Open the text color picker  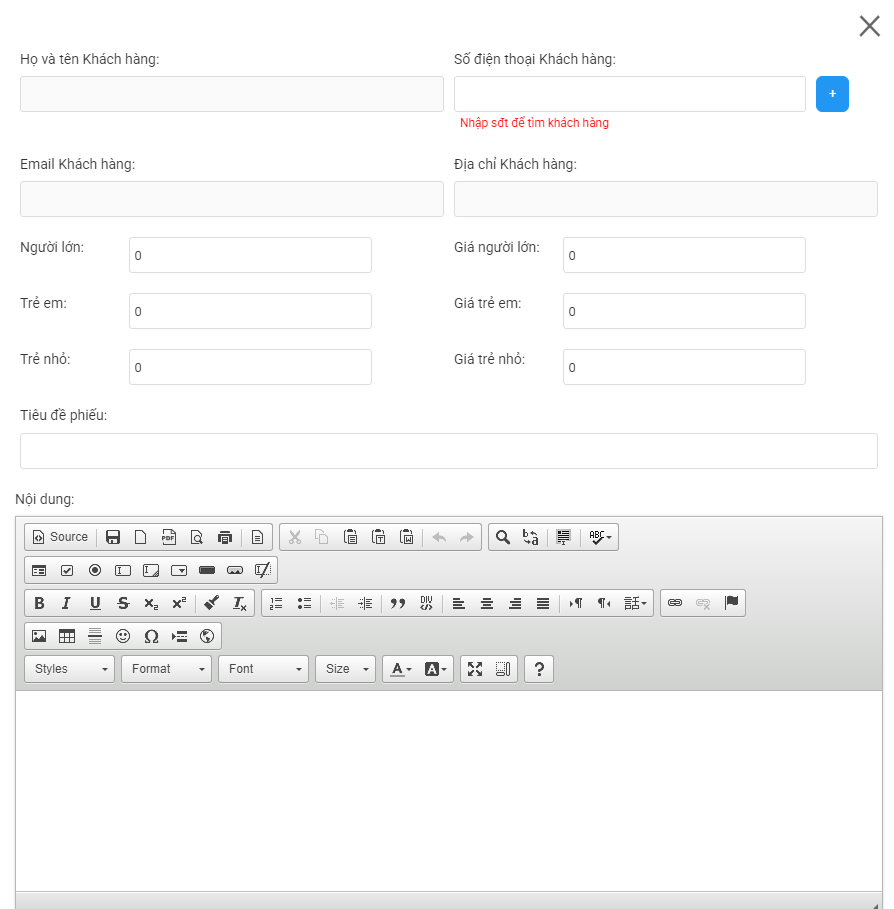pyautogui.click(x=401, y=669)
